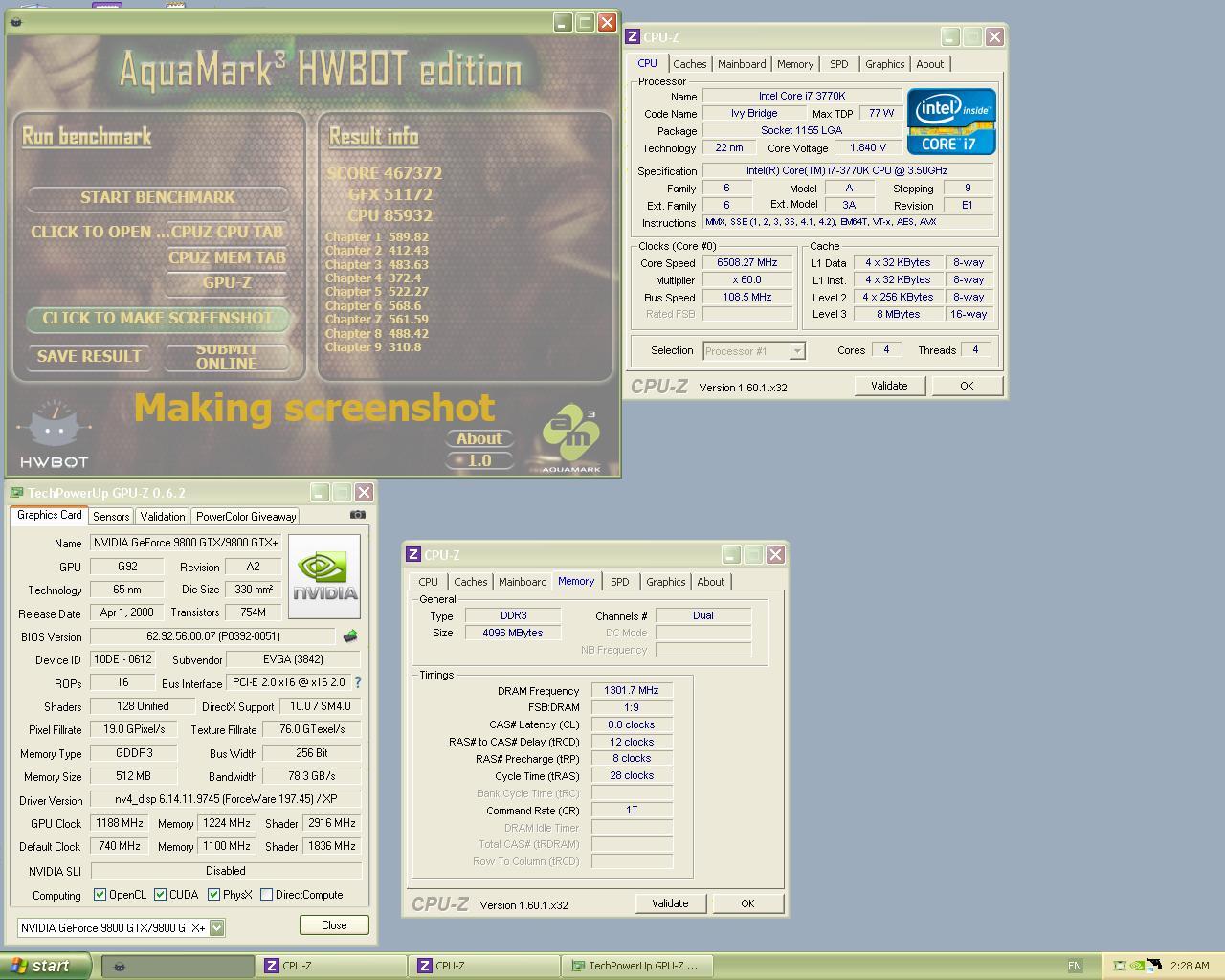Click Validate in CPU-Z Memory window
The width and height of the screenshot is (1225, 980).
[670, 903]
